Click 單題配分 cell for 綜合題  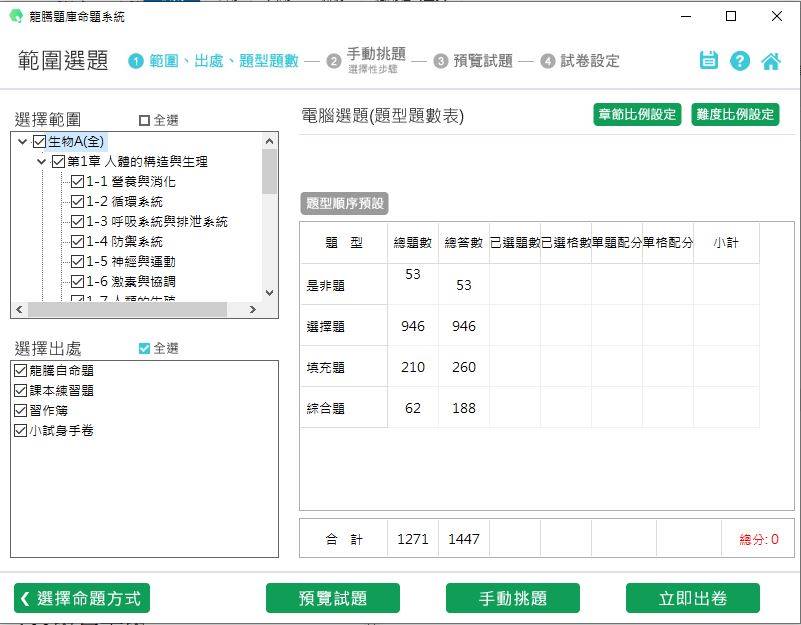(617, 407)
